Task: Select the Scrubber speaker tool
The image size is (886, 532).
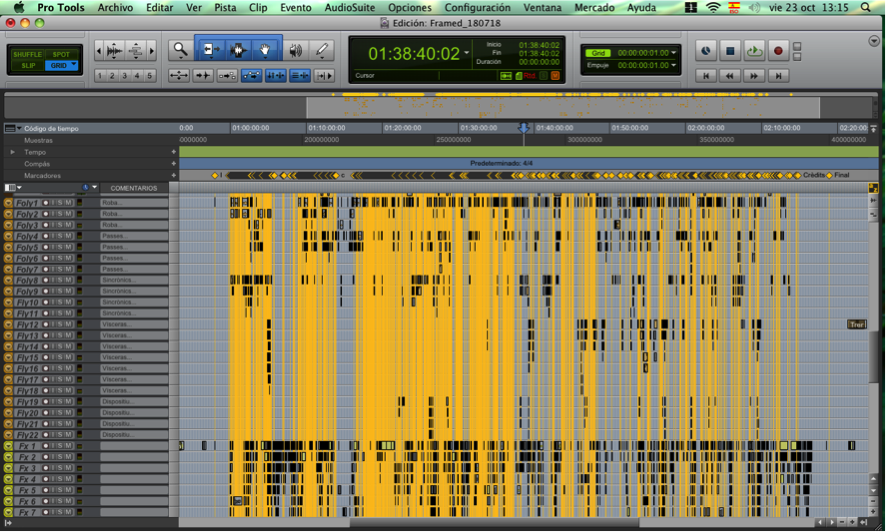Action: (296, 49)
